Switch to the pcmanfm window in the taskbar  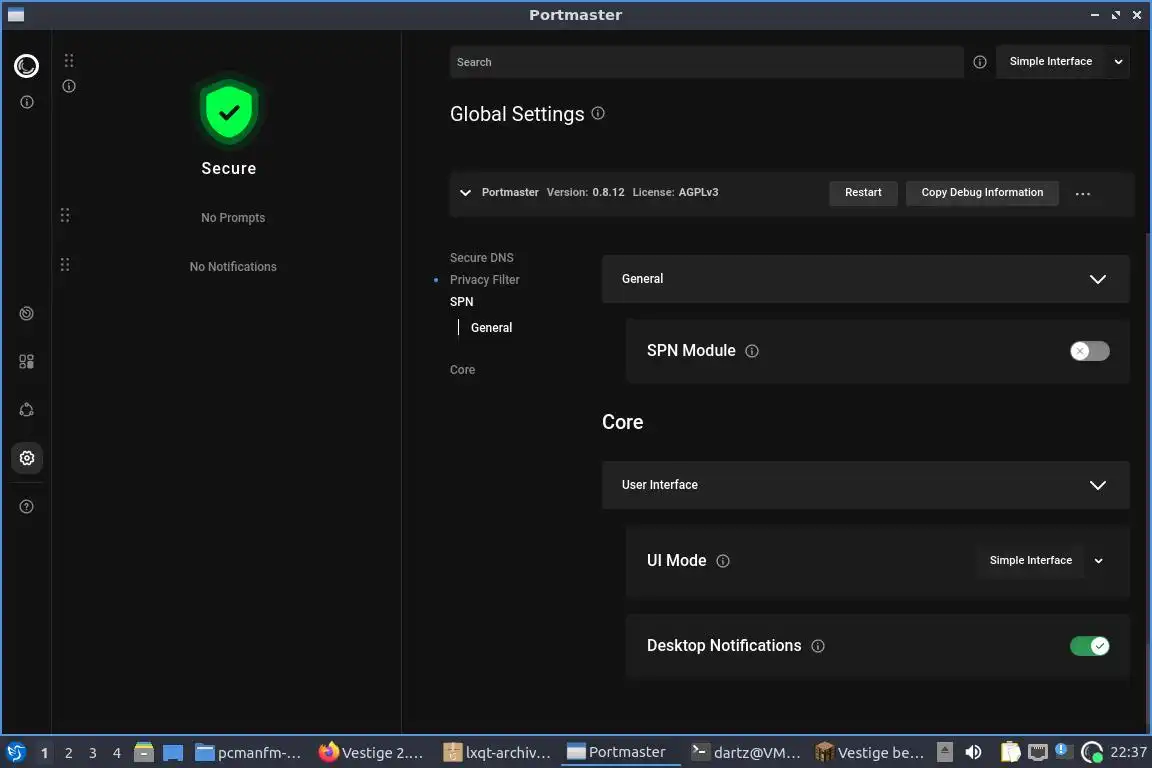(249, 753)
